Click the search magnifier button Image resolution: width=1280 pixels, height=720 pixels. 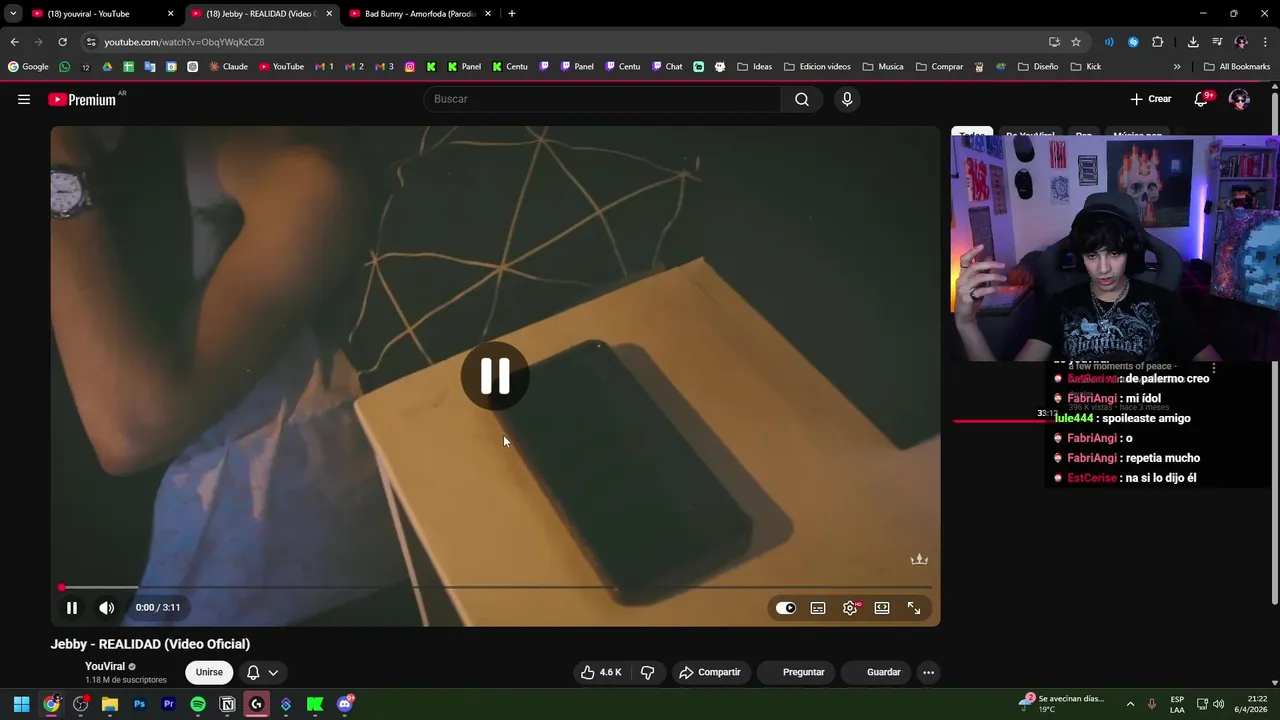802,99
